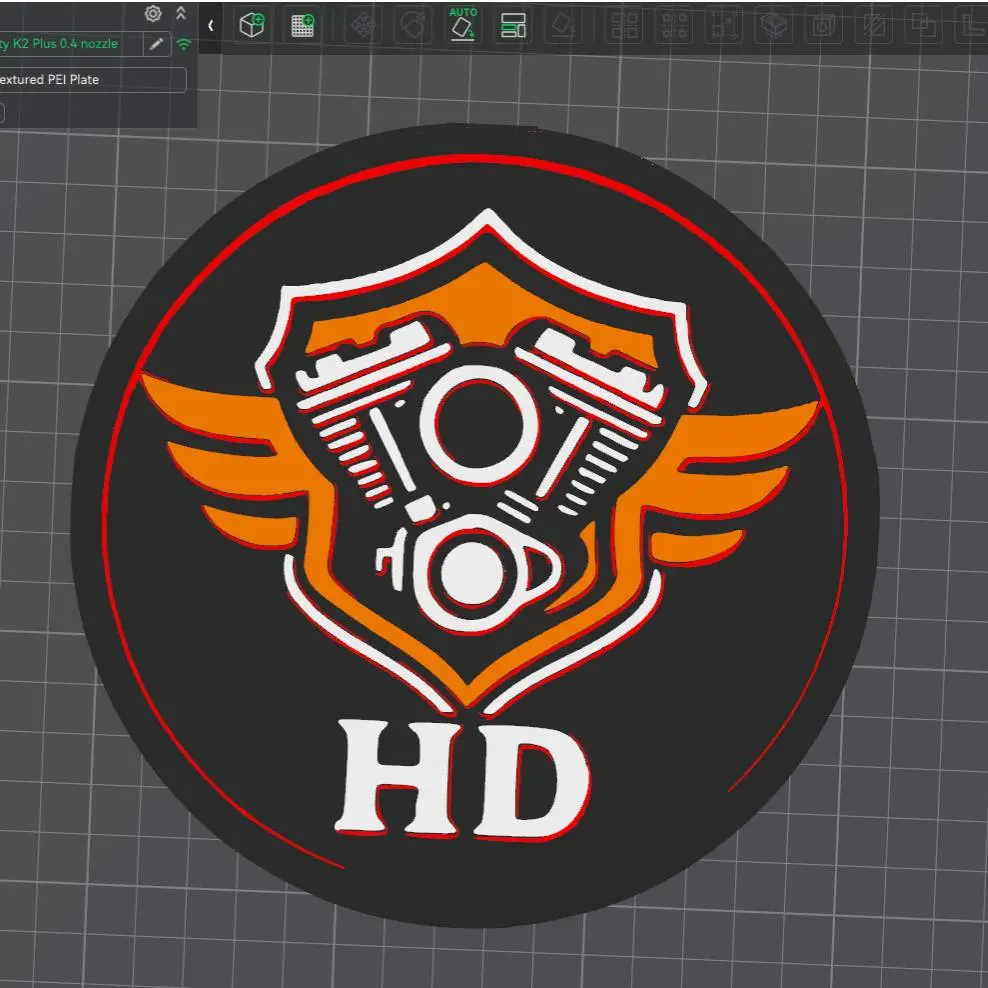Screen dimensions: 988x988
Task: Open the K2 Plus 0.4 nozzle printer dropdown
Action: [x=70, y=43]
